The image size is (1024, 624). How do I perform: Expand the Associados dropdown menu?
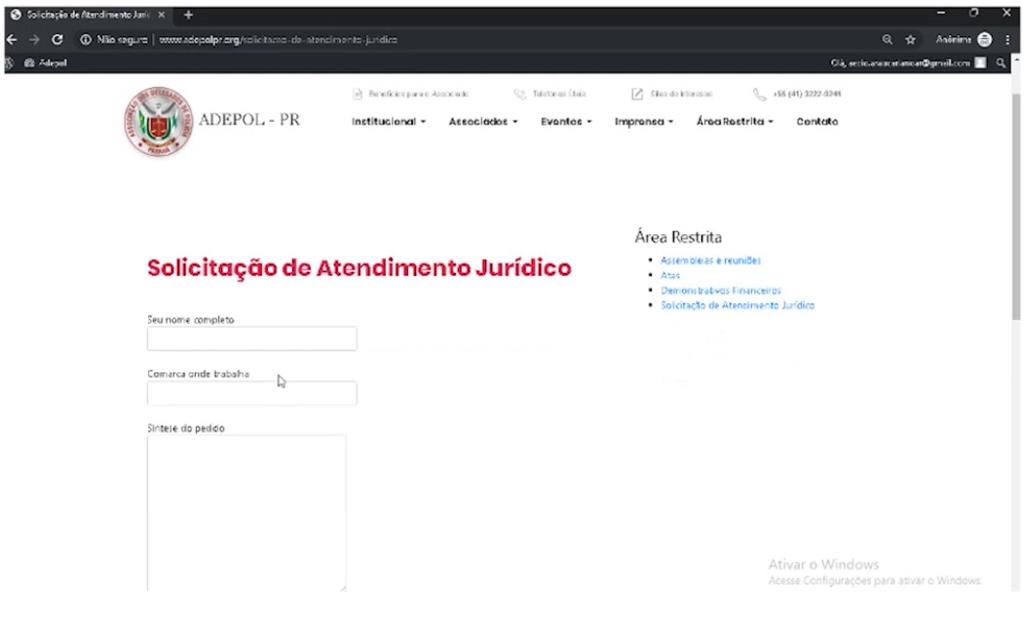point(483,122)
